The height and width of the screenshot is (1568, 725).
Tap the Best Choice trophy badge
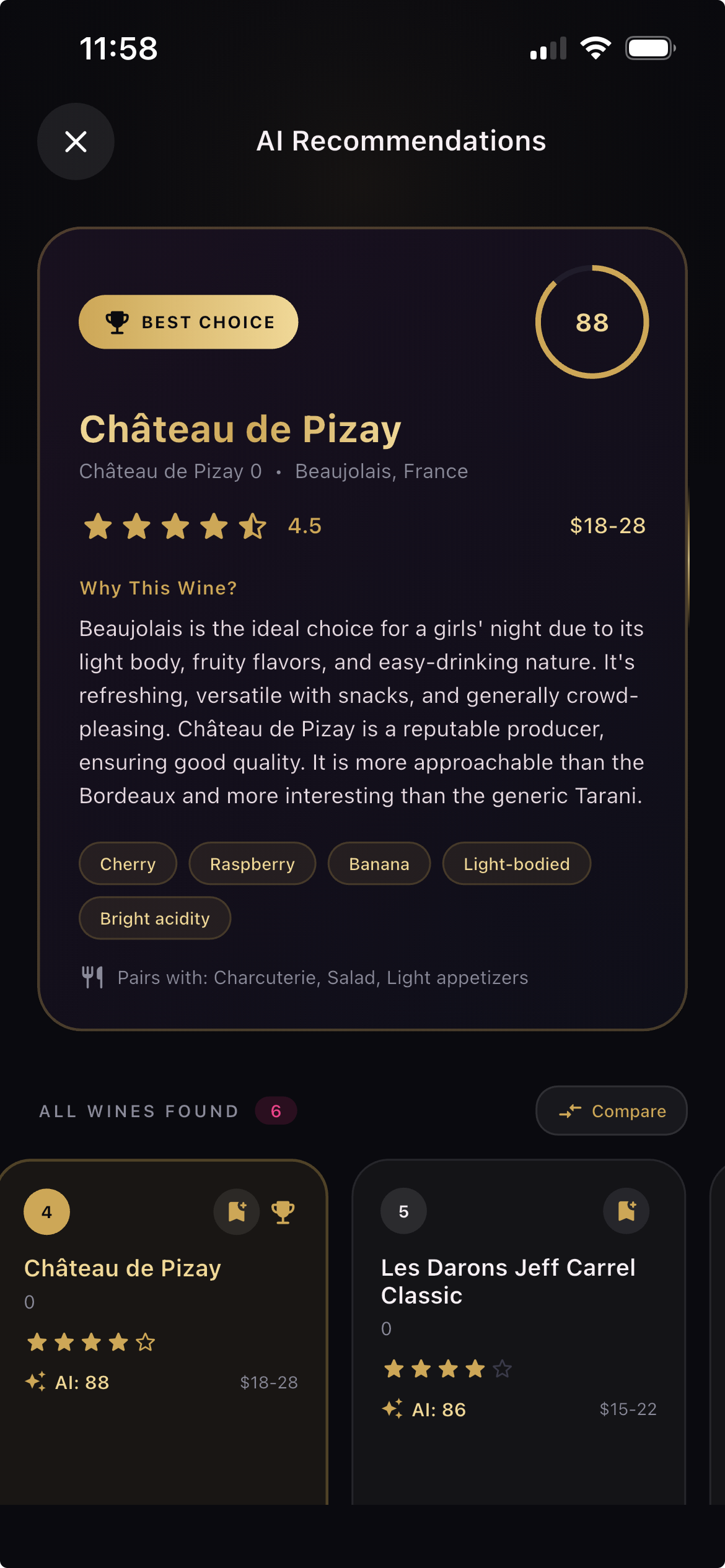click(188, 322)
